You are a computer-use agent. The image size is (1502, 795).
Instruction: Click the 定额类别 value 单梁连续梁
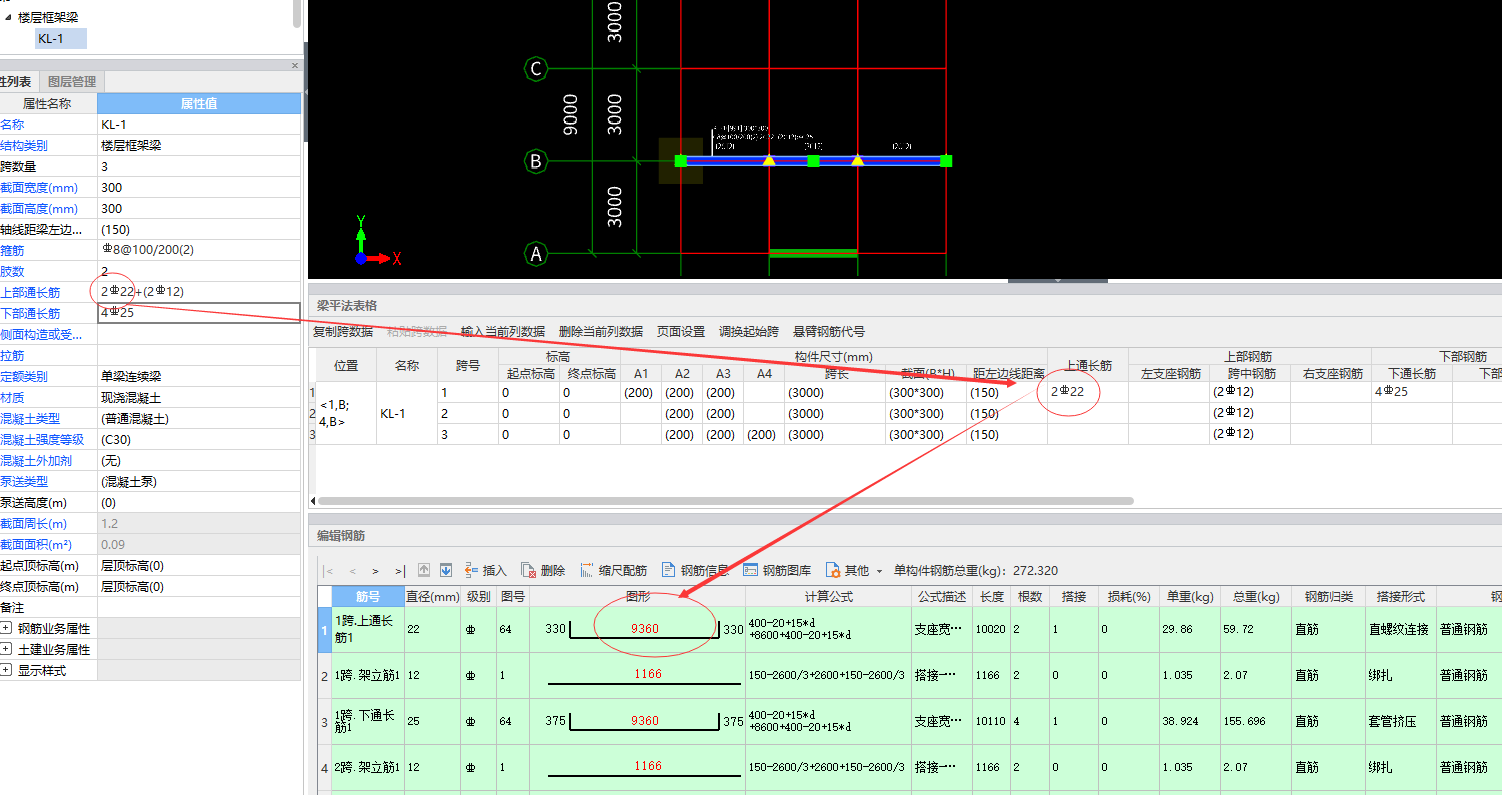(x=199, y=376)
